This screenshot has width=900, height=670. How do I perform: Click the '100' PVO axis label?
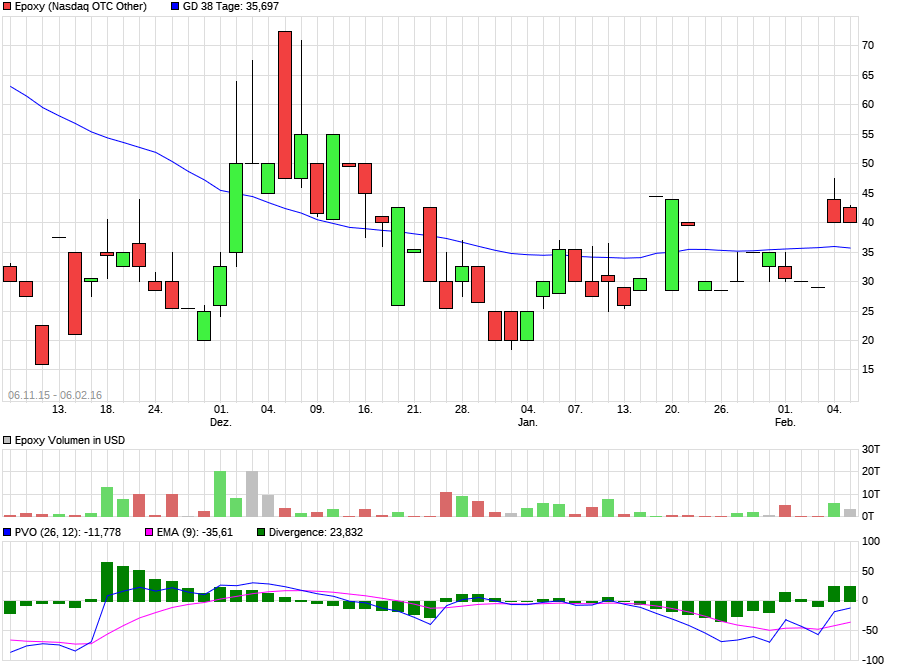coord(871,541)
